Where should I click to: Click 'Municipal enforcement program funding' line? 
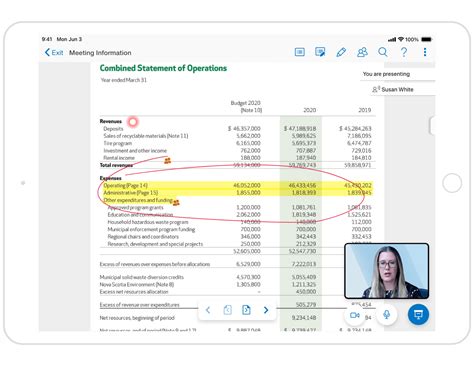coord(151,229)
